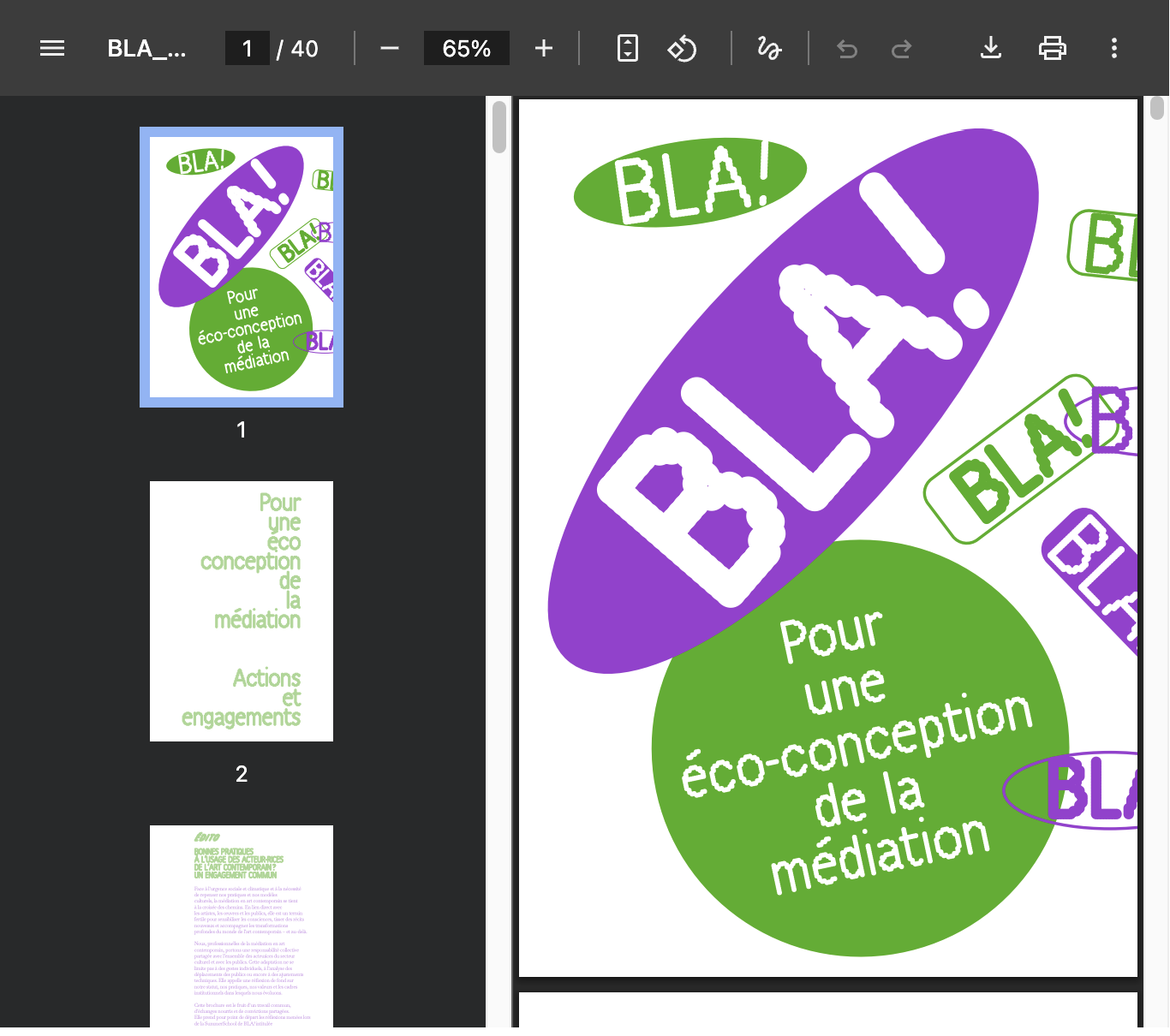Select page 1 thumbnail in sidebar
The image size is (1170, 1036).
[x=242, y=267]
